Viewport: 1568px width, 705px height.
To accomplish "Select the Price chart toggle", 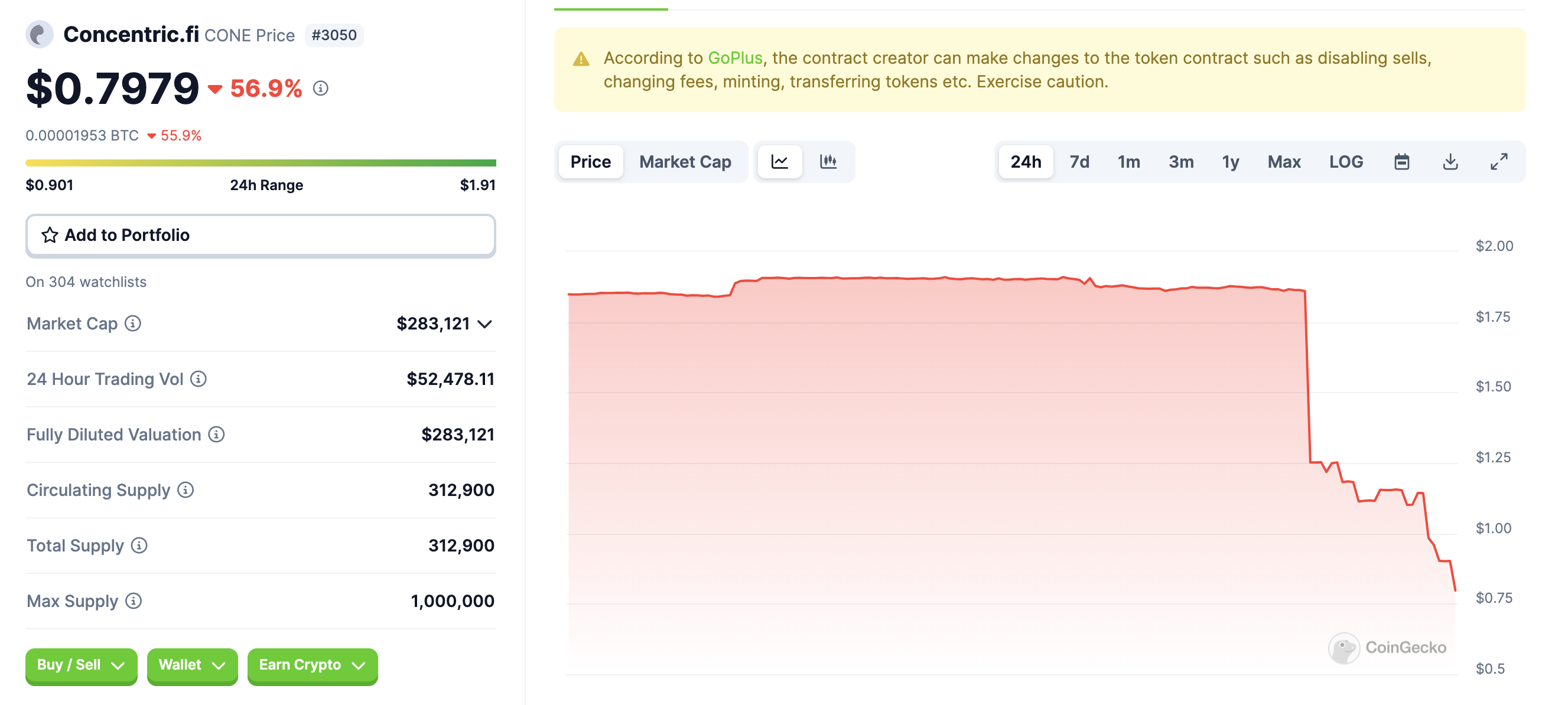I will (590, 162).
